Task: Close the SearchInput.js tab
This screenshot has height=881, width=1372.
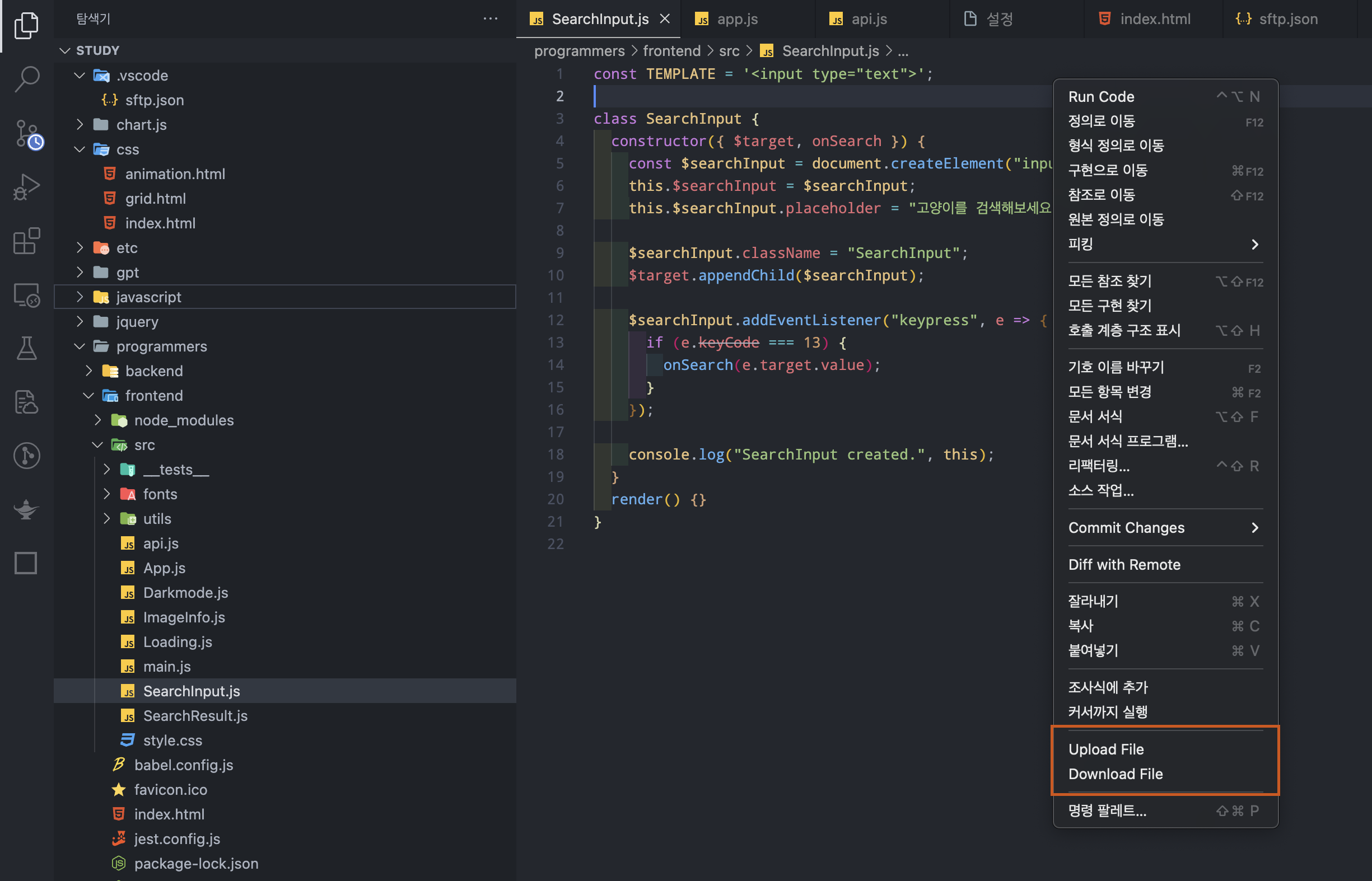Action: point(665,19)
